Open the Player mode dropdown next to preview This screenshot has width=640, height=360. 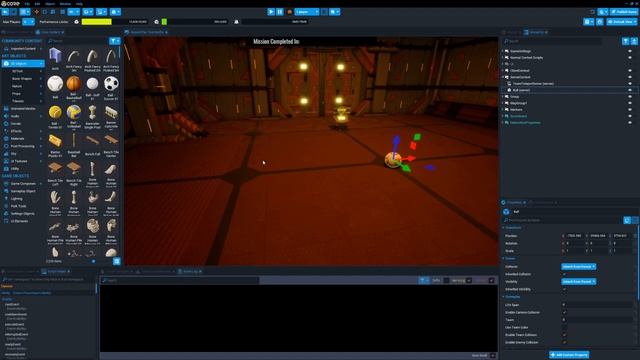(x=307, y=12)
